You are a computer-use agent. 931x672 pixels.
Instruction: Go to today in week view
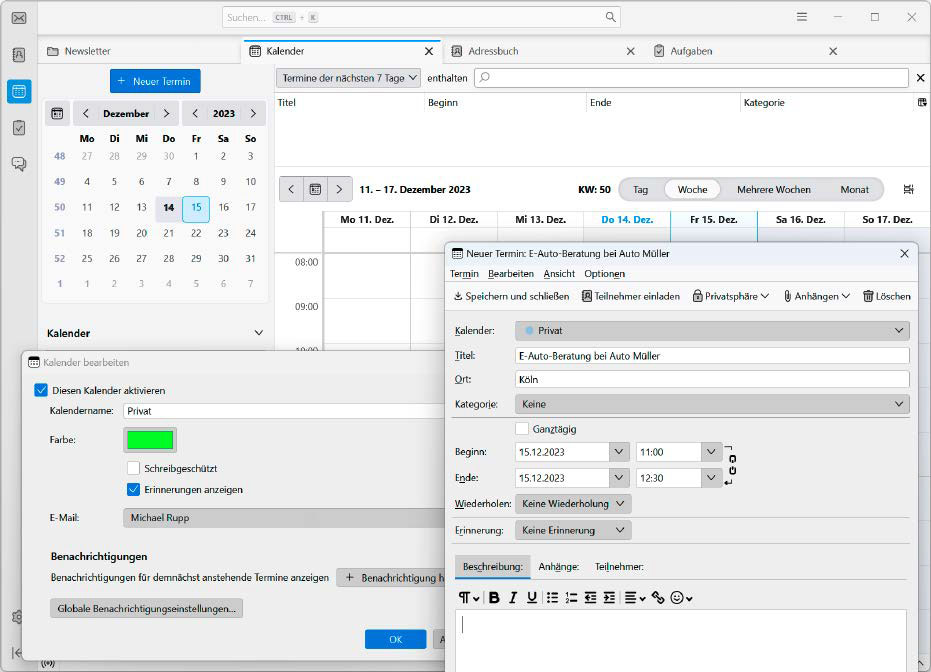pyautogui.click(x=315, y=189)
